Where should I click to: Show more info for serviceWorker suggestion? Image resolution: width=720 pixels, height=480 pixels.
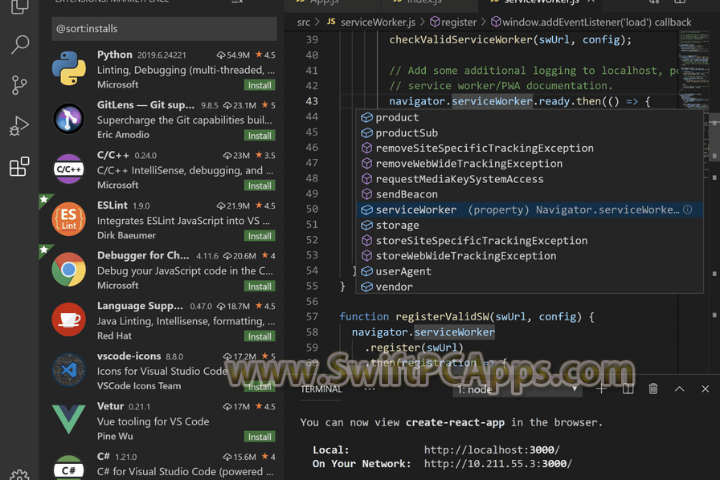[x=687, y=209]
